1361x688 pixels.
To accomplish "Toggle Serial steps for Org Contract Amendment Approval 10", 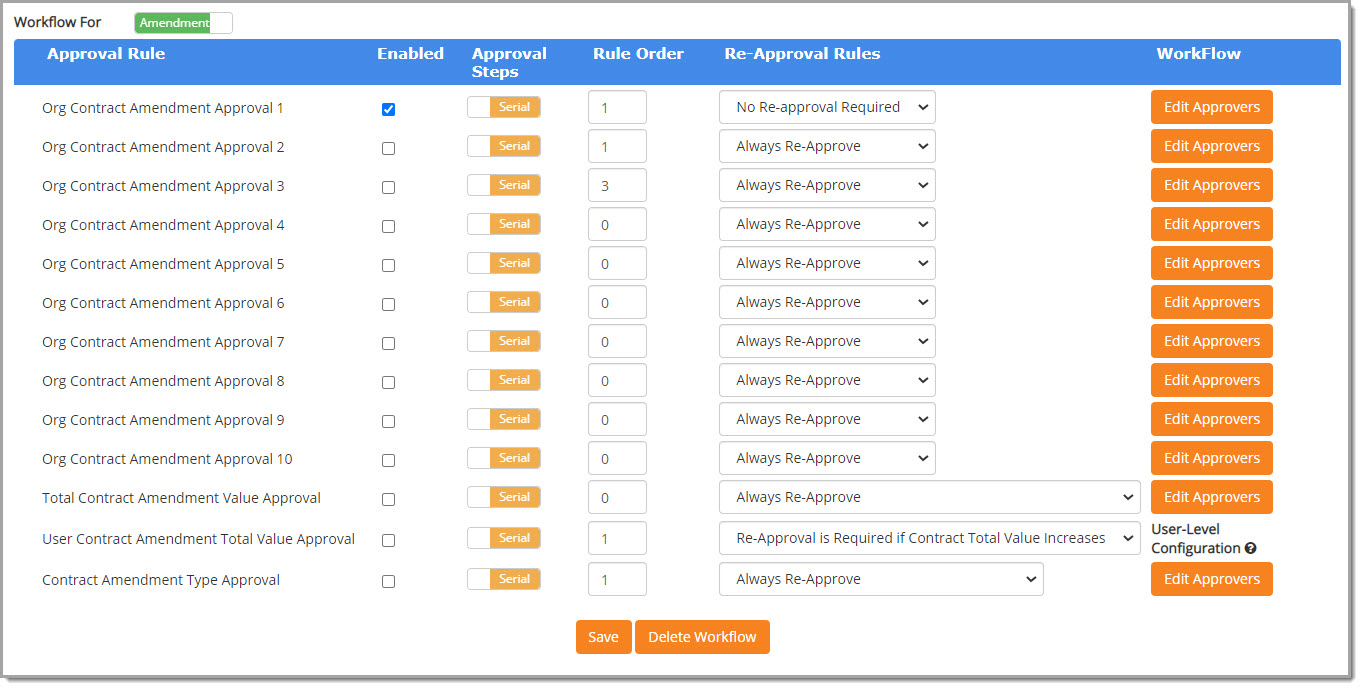I will pos(503,457).
